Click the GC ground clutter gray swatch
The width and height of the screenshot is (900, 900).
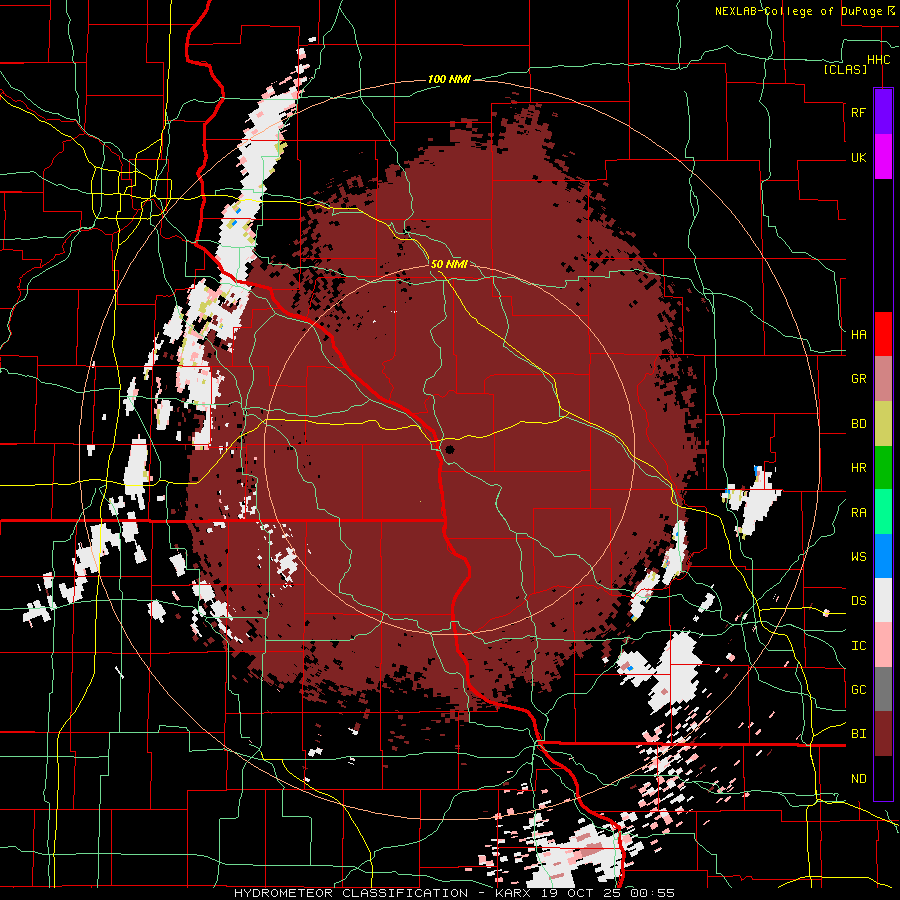click(x=883, y=689)
